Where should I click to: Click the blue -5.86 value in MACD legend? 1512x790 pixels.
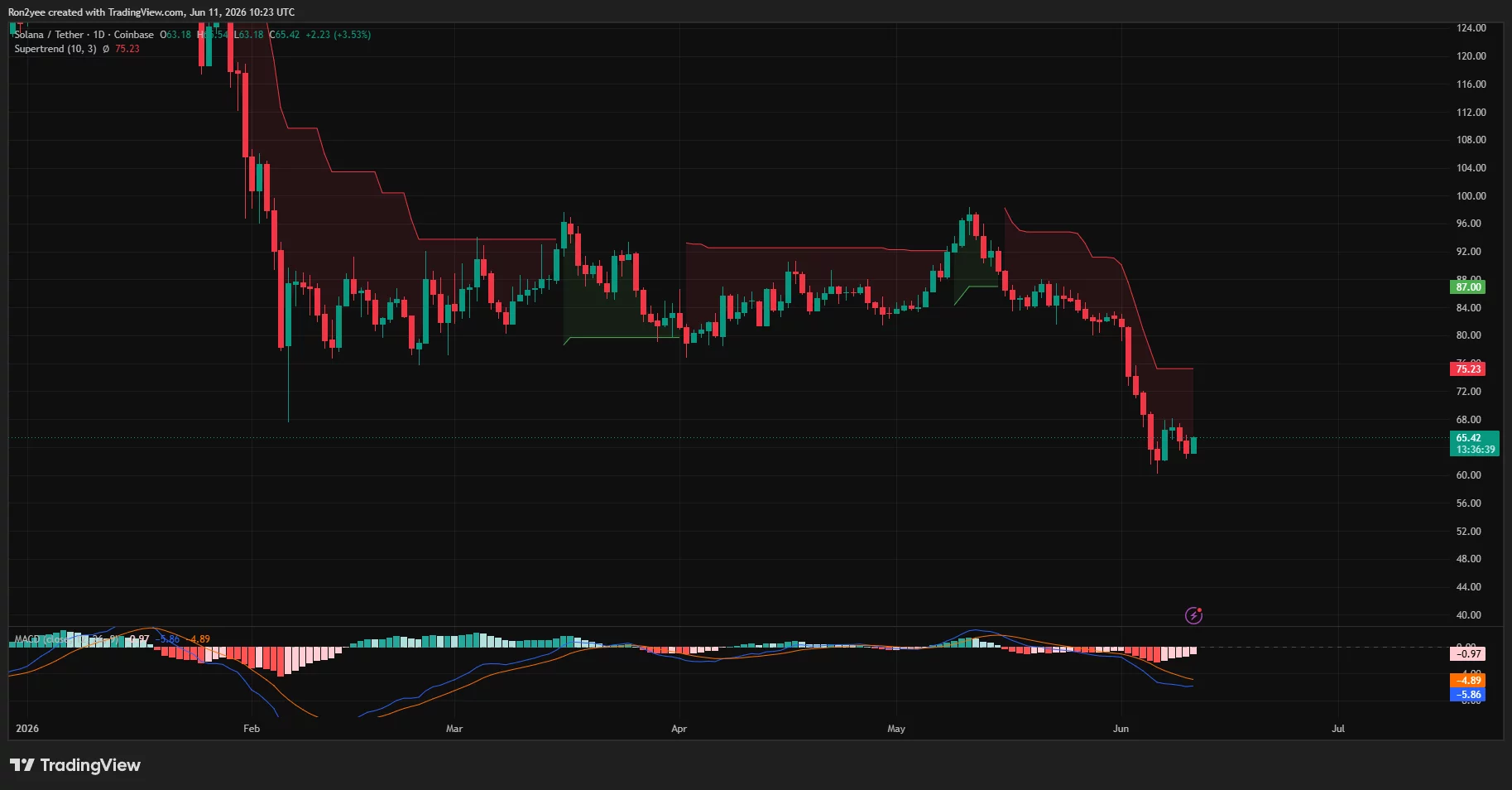[x=169, y=639]
